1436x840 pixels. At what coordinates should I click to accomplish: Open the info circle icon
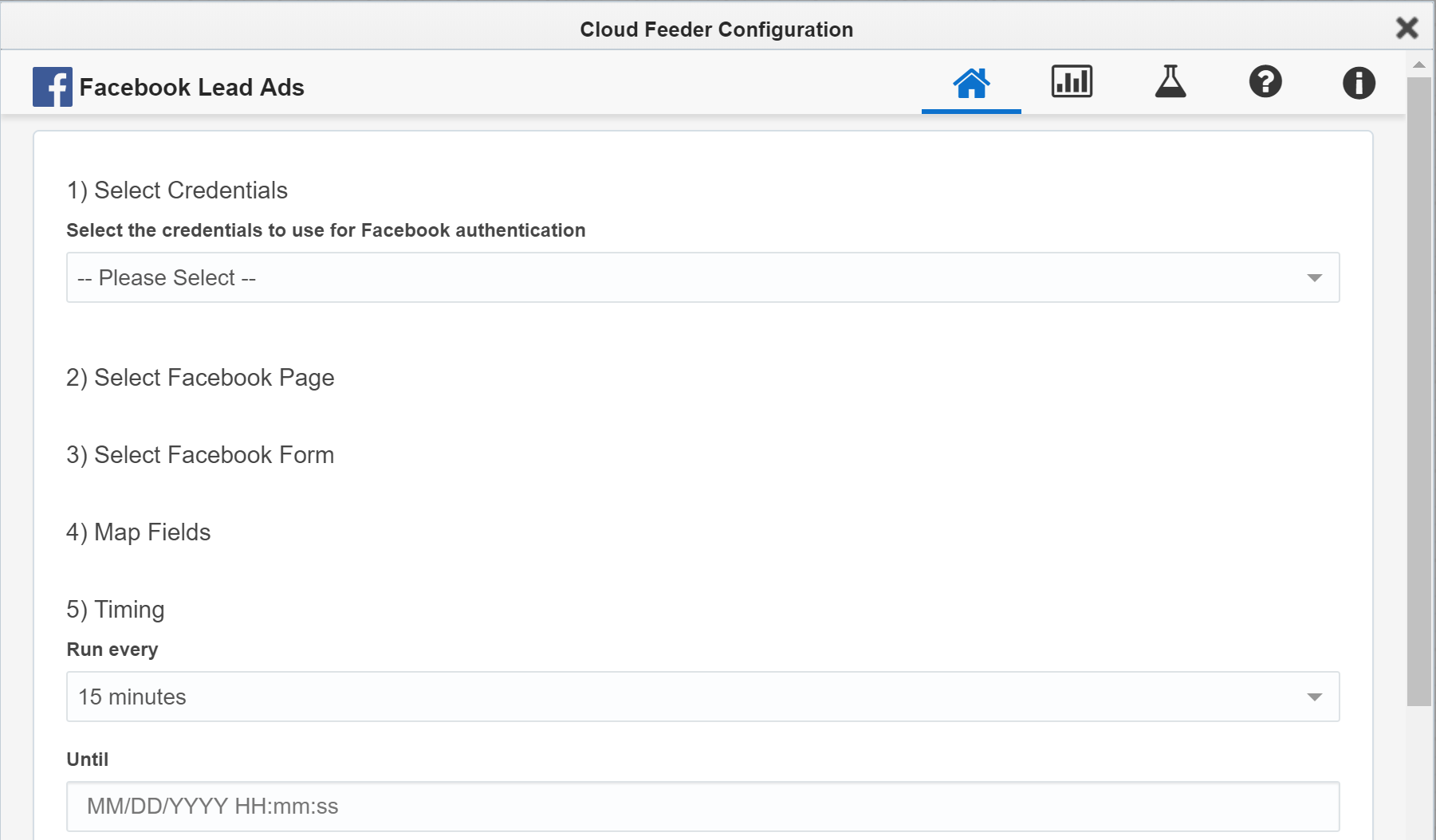(1359, 82)
